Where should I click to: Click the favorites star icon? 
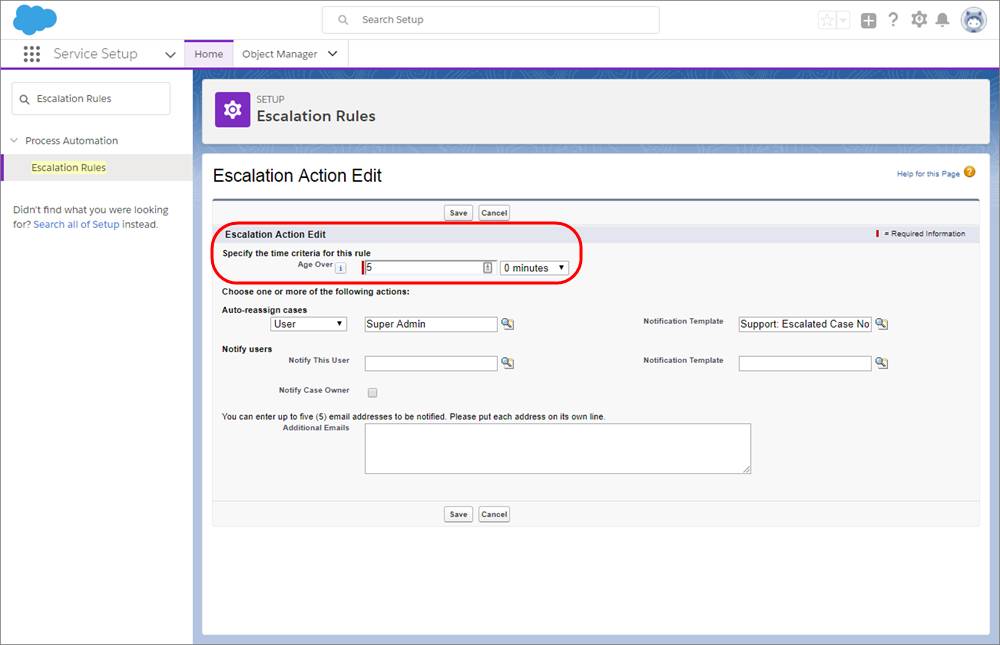pyautogui.click(x=827, y=20)
